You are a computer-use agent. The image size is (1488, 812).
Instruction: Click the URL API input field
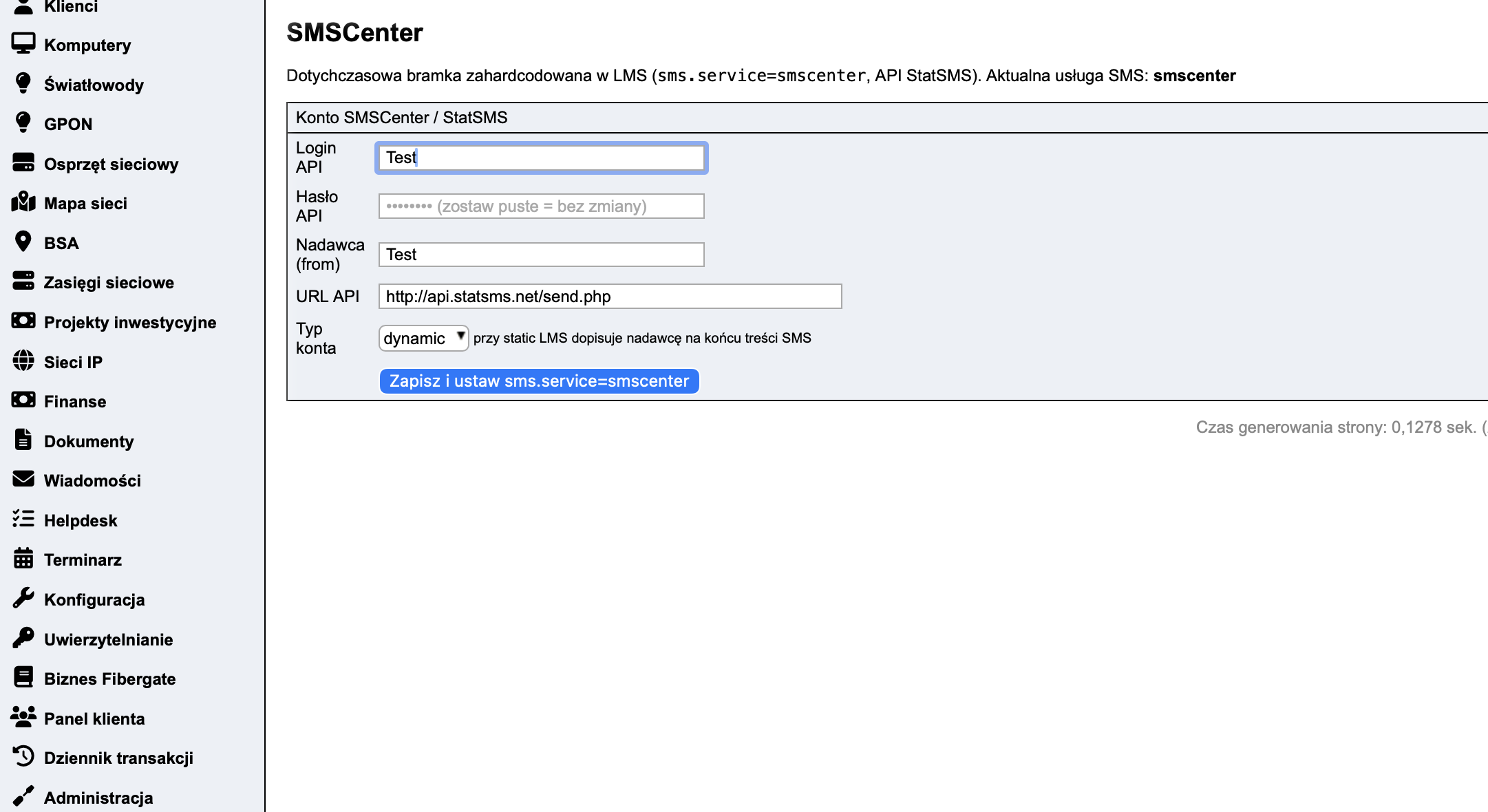(x=610, y=296)
